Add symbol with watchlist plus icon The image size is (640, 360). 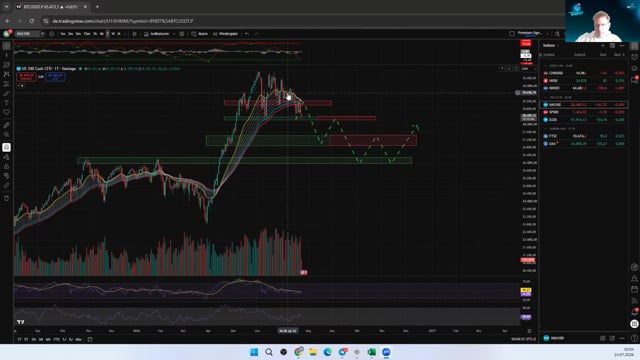click(x=603, y=46)
